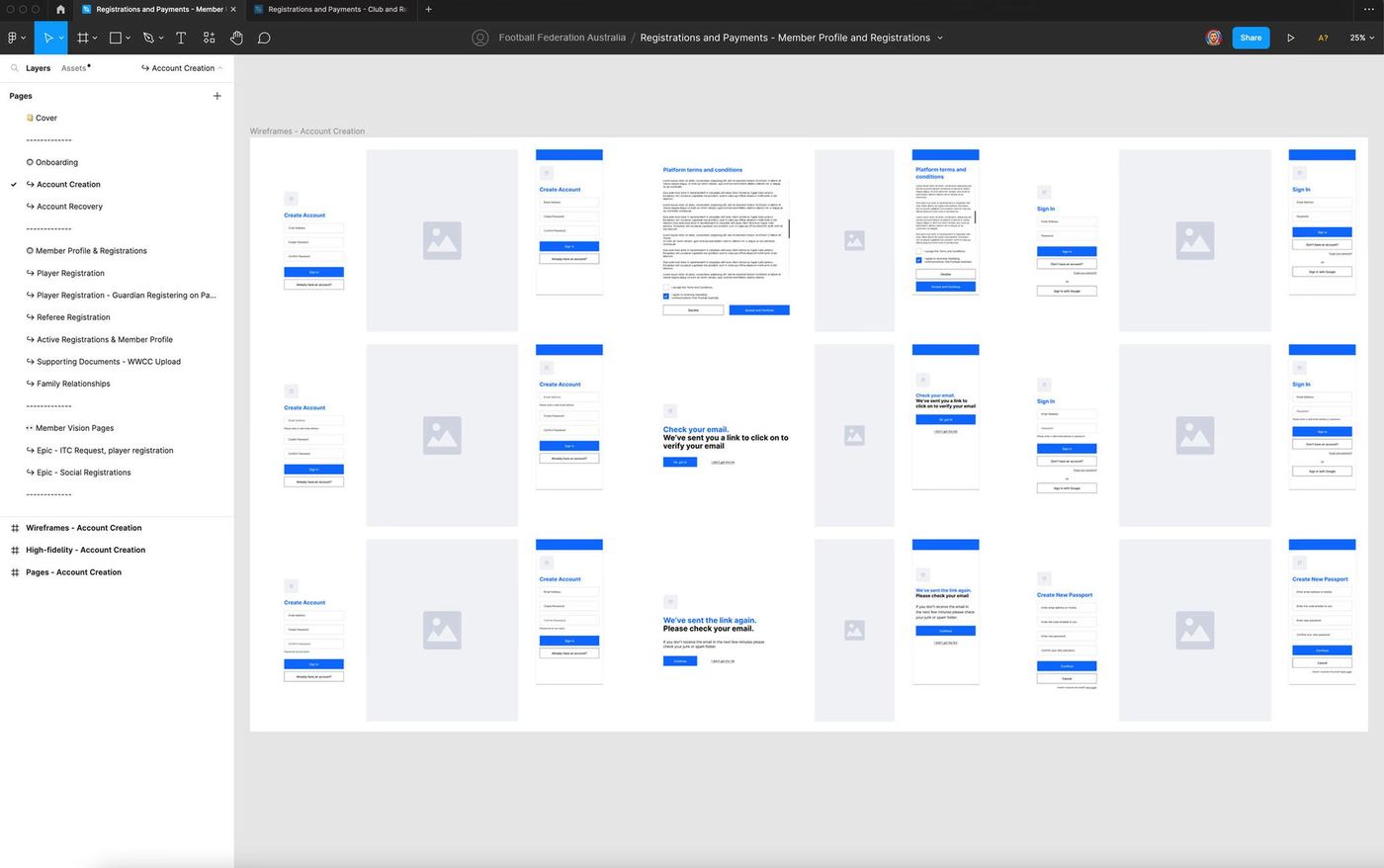Select the Hand tool
The height and width of the screenshot is (868, 1384).
tap(236, 38)
